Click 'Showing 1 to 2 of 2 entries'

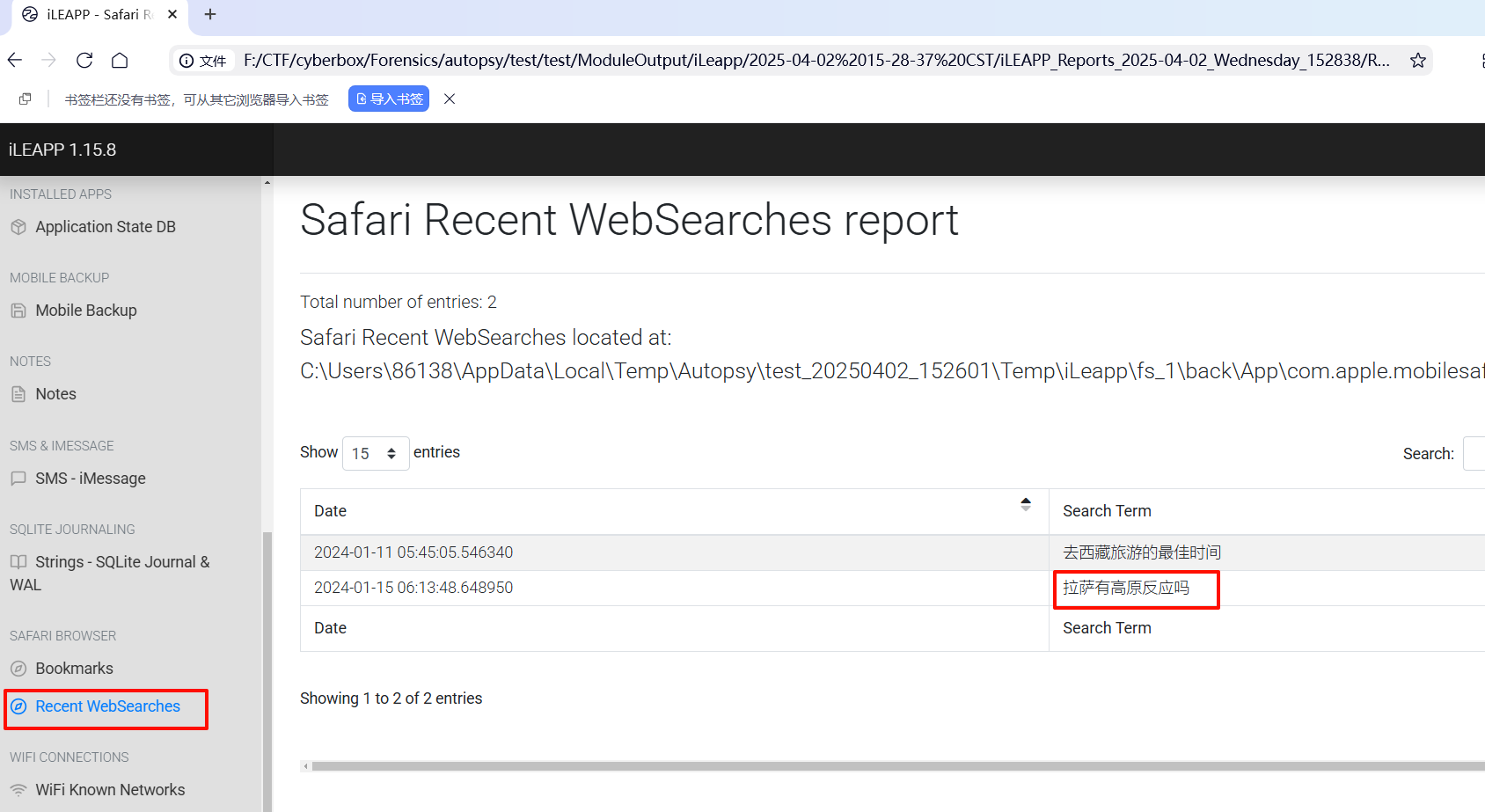pyautogui.click(x=391, y=699)
